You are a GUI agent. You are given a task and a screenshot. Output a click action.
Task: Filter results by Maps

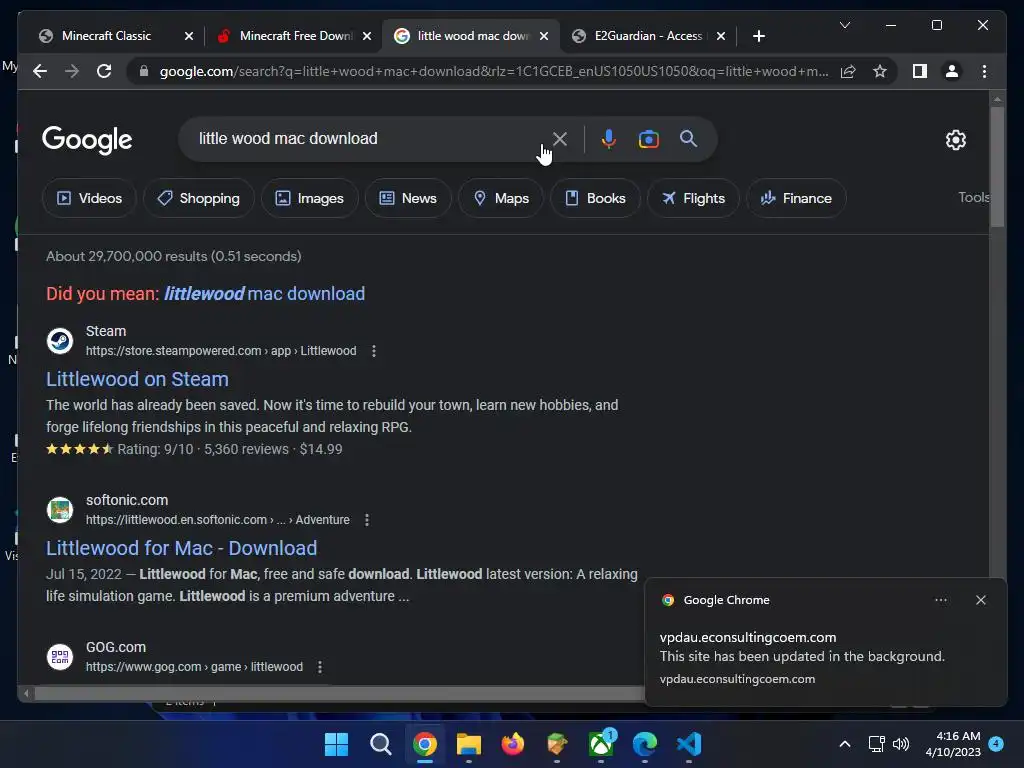pyautogui.click(x=501, y=198)
